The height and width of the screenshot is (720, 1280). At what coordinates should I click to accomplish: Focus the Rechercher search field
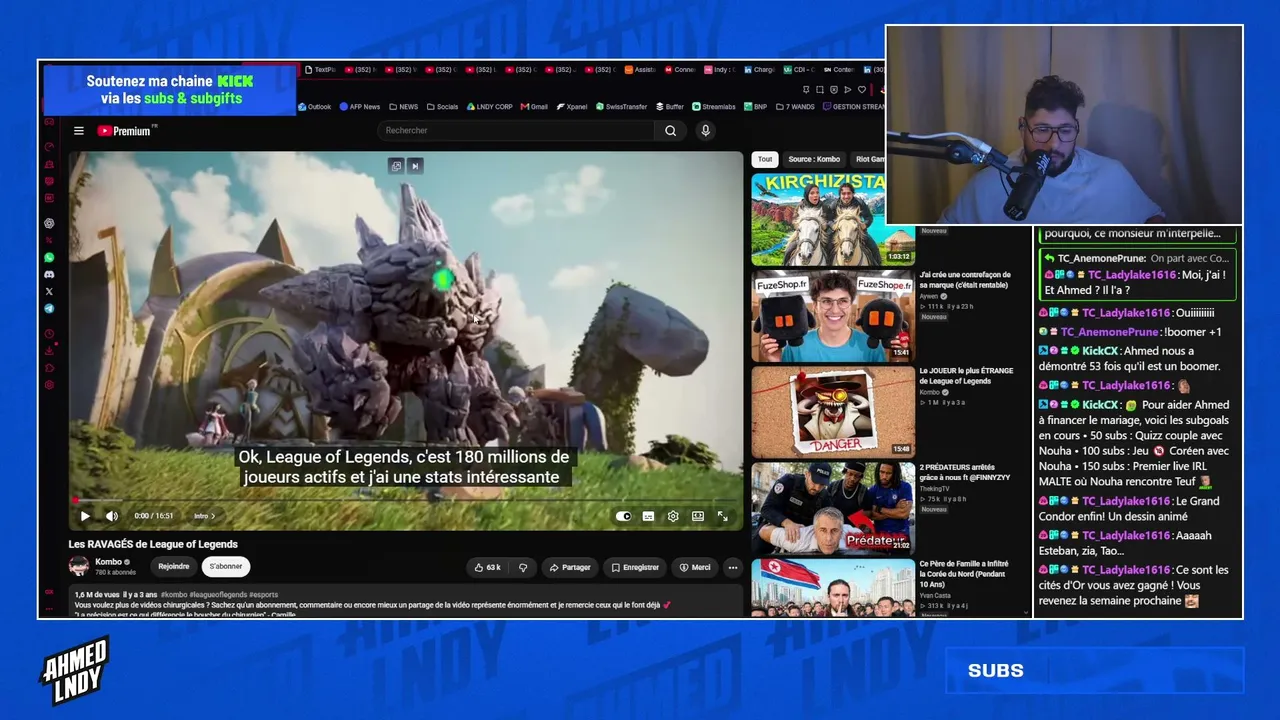[x=516, y=131]
